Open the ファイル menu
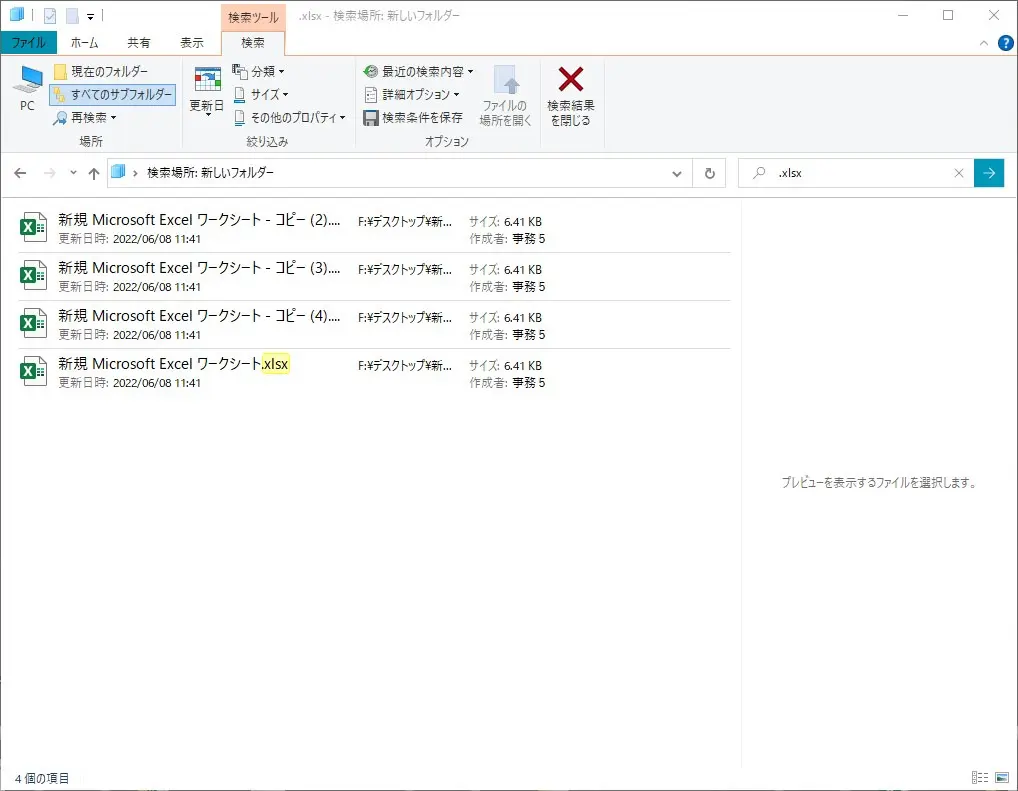Viewport: 1018px width, 791px height. click(29, 42)
